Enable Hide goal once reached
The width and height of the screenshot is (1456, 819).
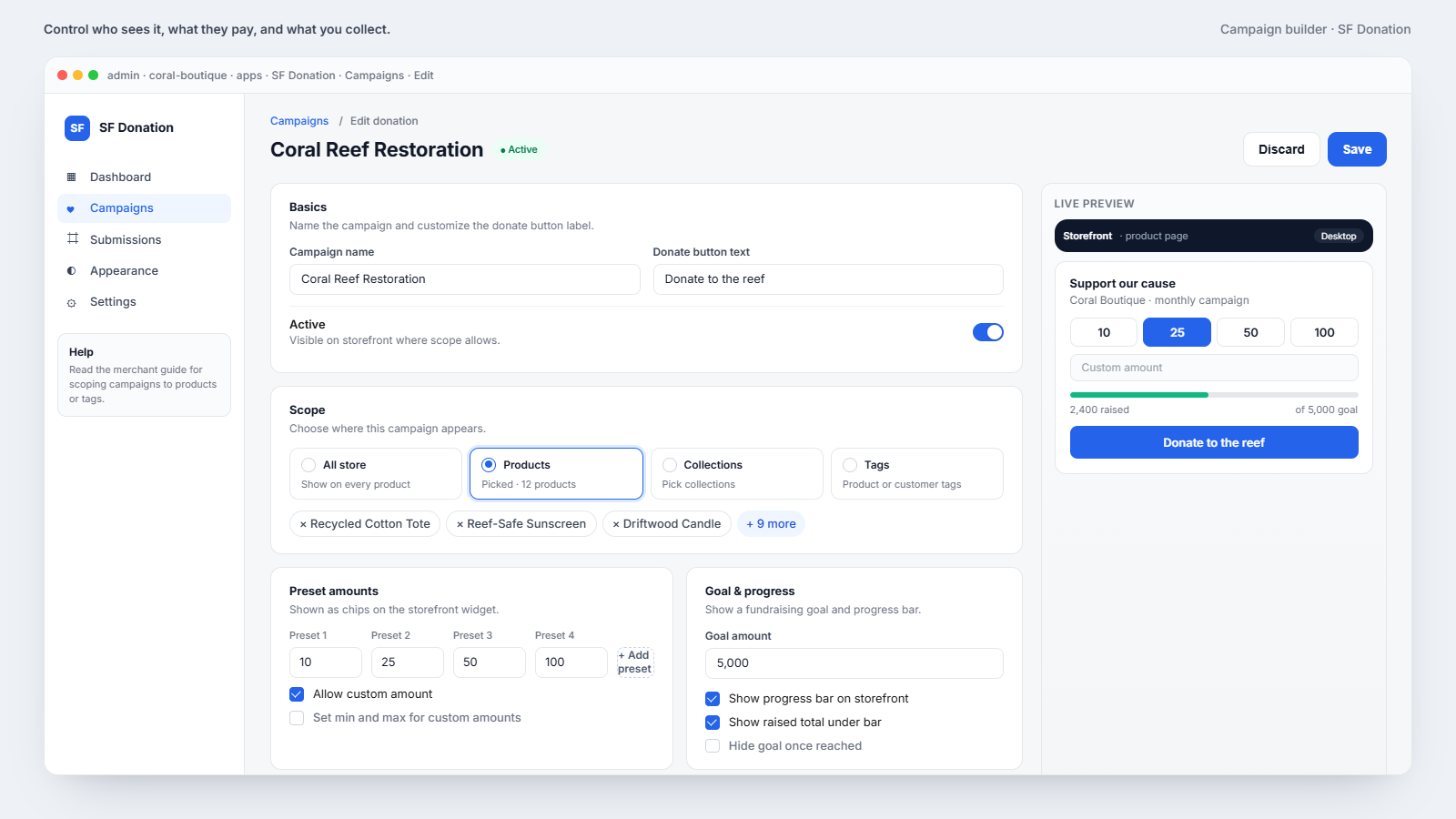coord(713,746)
